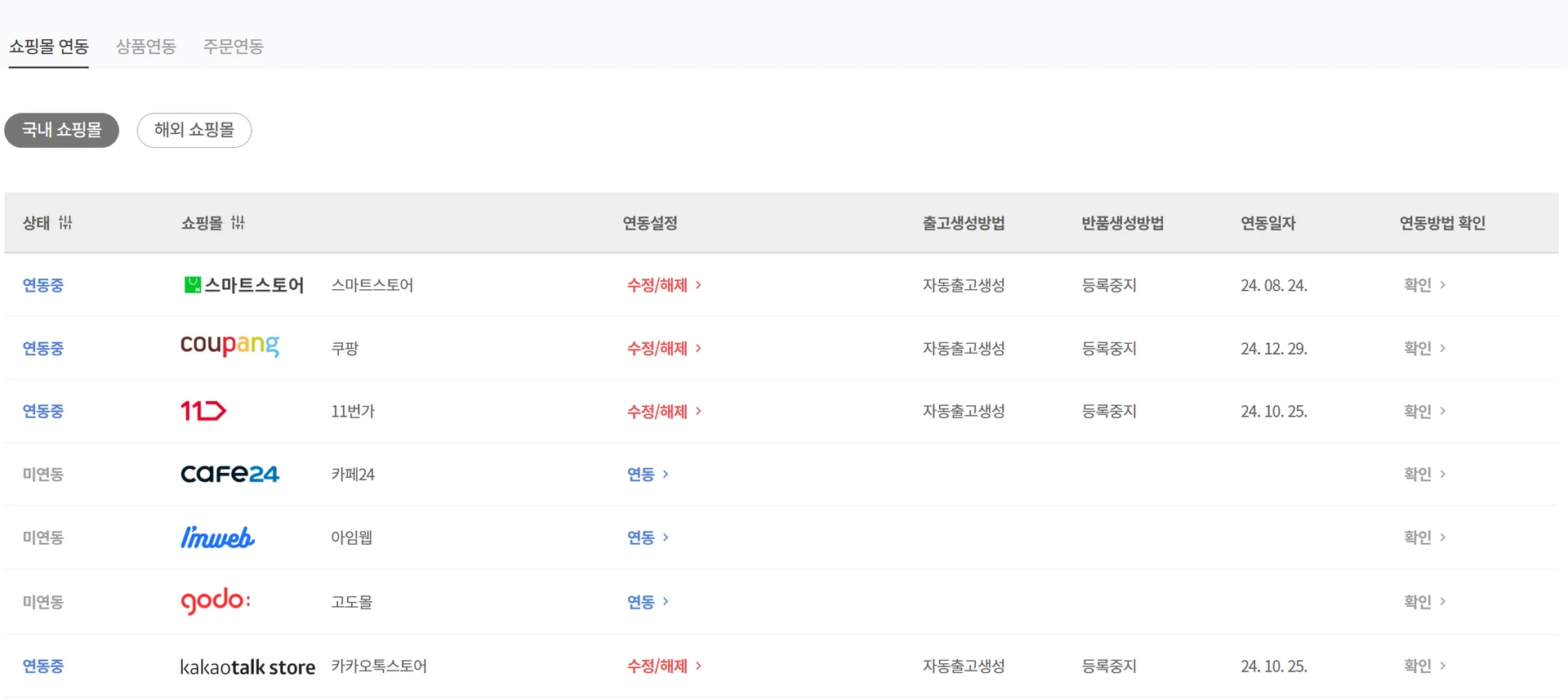Click the 연동설정 column header
The width and height of the screenshot is (1568, 700).
pos(650,223)
